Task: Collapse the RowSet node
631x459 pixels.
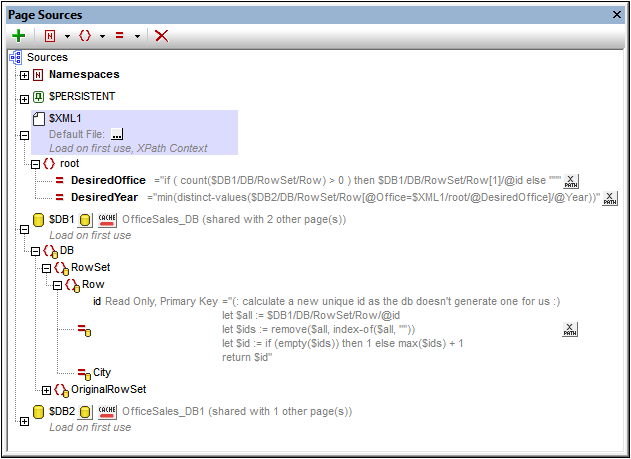Action: (46, 269)
